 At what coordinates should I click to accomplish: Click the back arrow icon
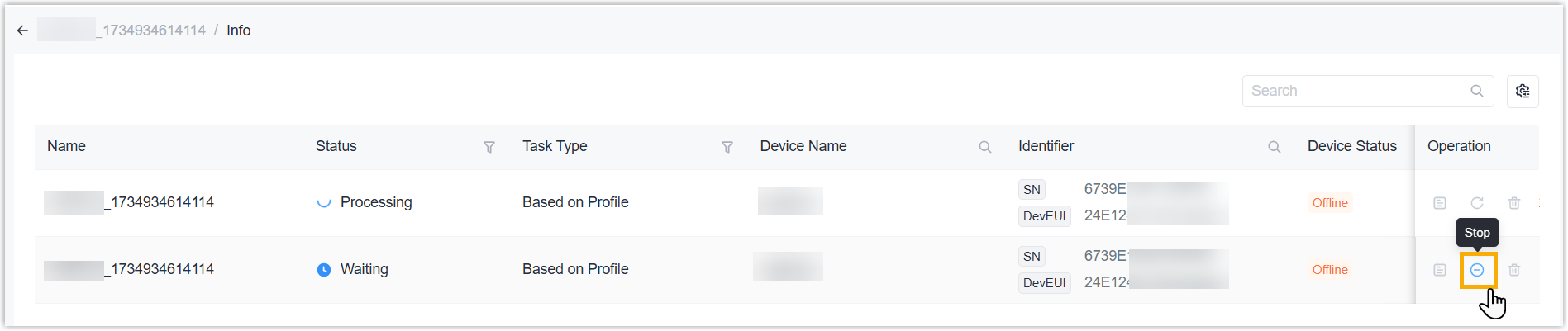pos(22,31)
